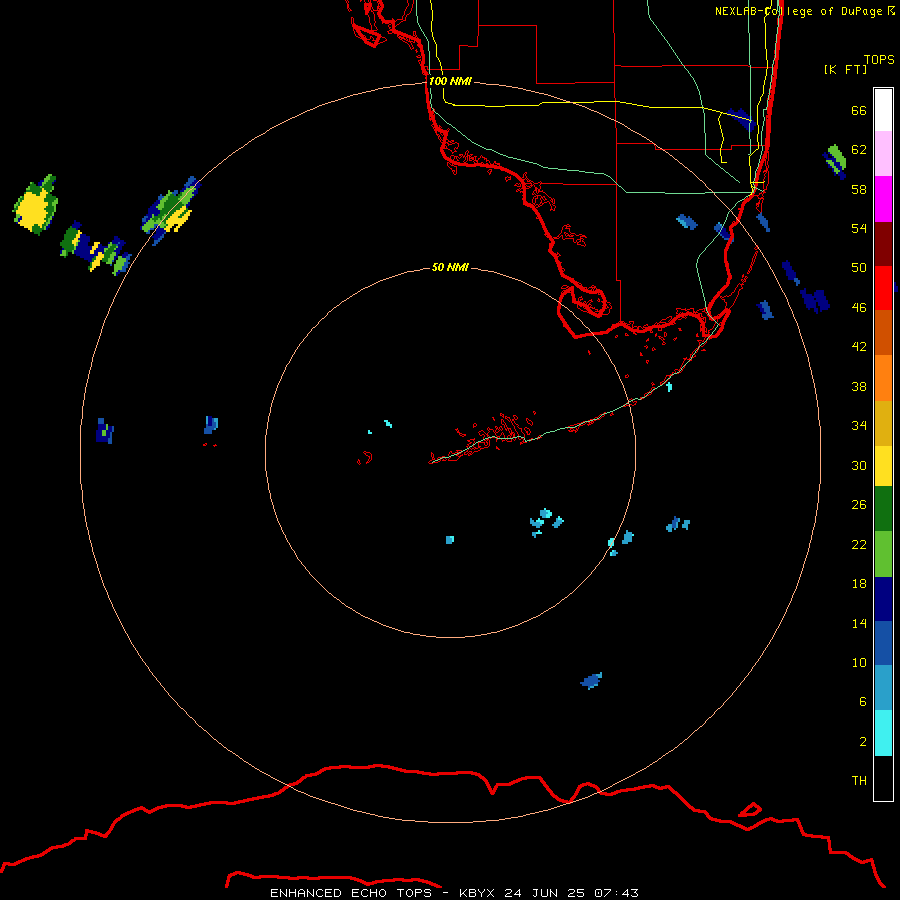Click the '50' legend value

pos(859,267)
